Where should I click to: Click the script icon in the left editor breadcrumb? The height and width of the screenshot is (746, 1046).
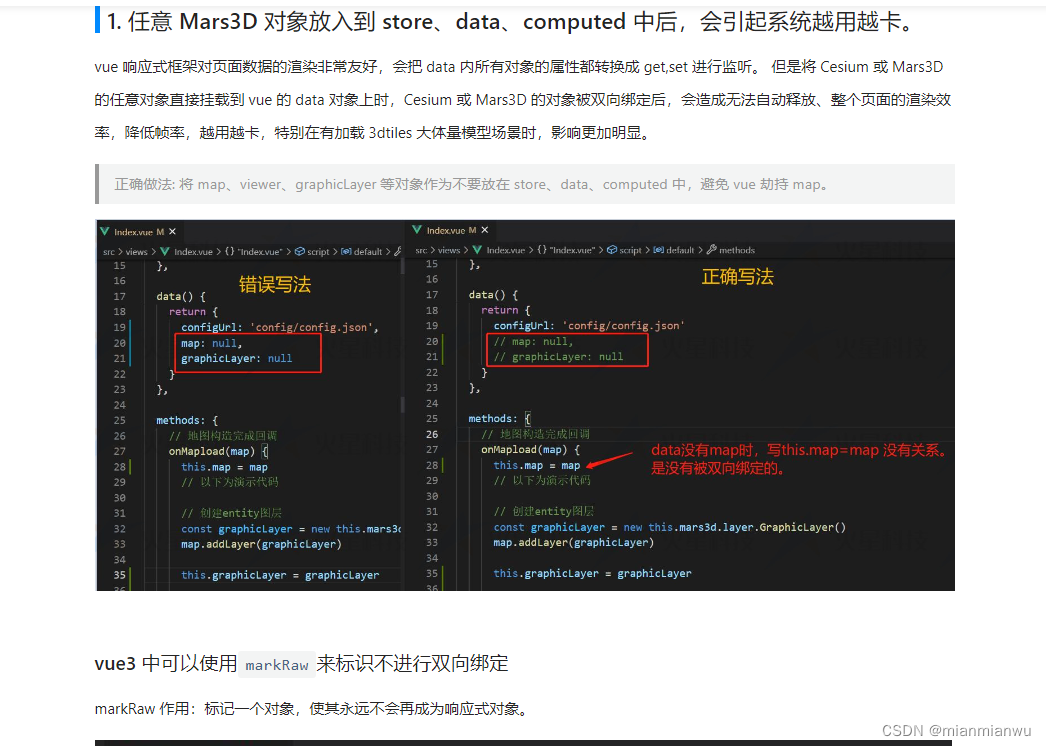point(300,249)
